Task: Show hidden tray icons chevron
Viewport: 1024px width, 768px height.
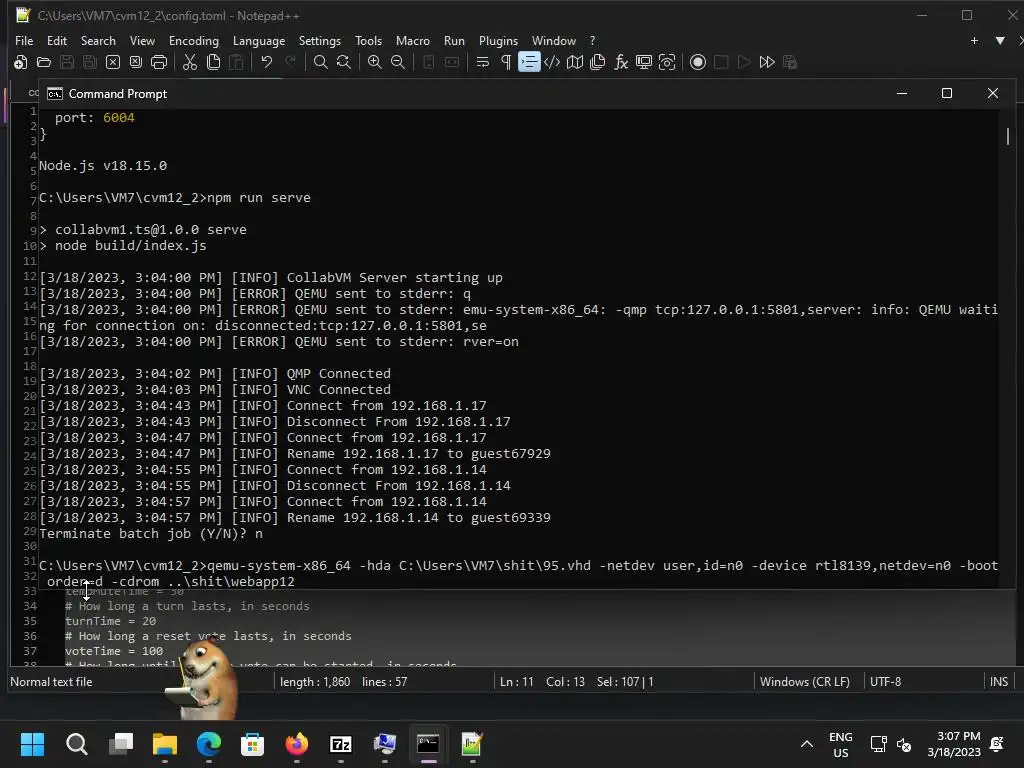Action: (x=807, y=744)
